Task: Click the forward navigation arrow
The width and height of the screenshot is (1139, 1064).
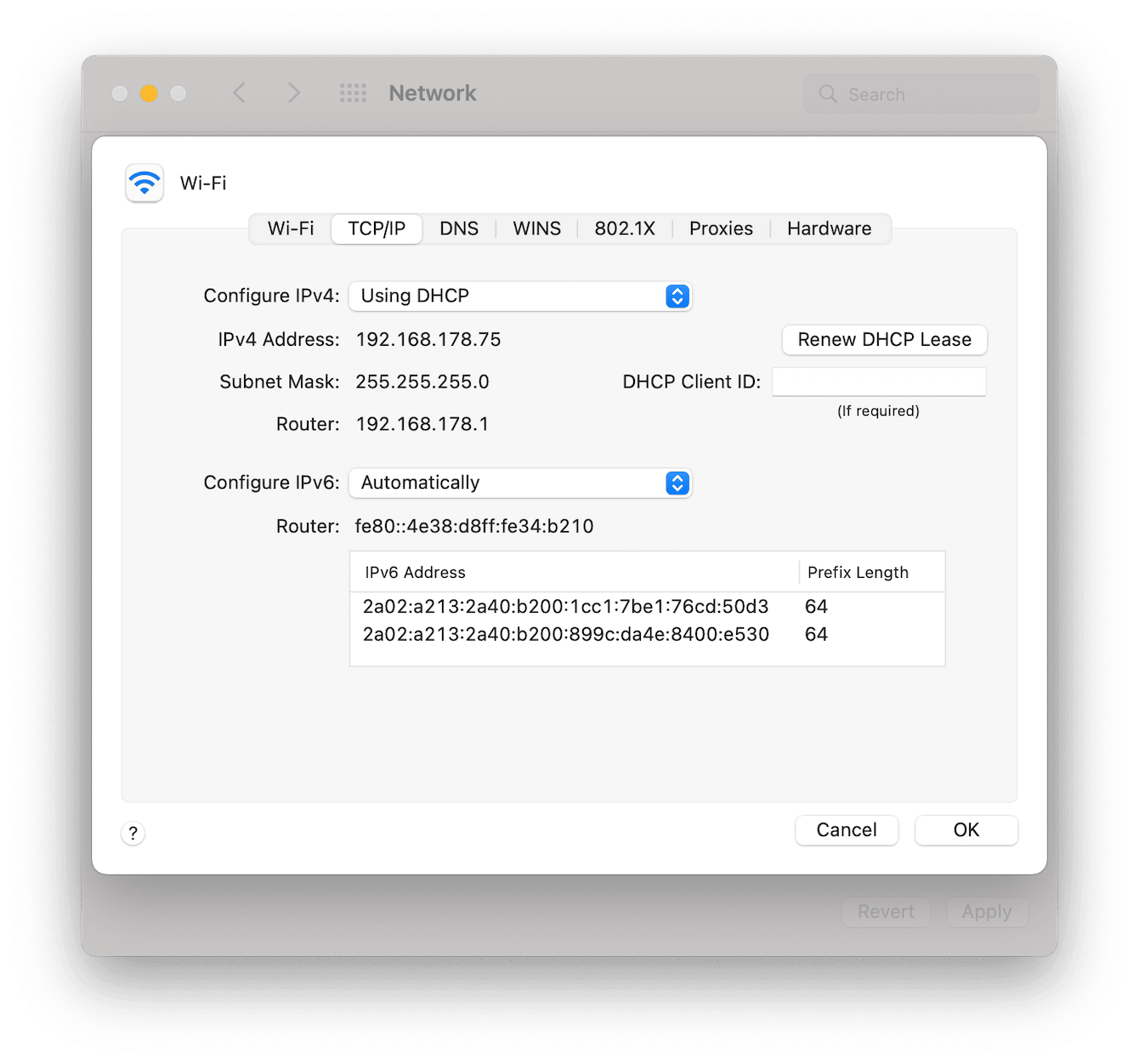Action: tap(293, 93)
